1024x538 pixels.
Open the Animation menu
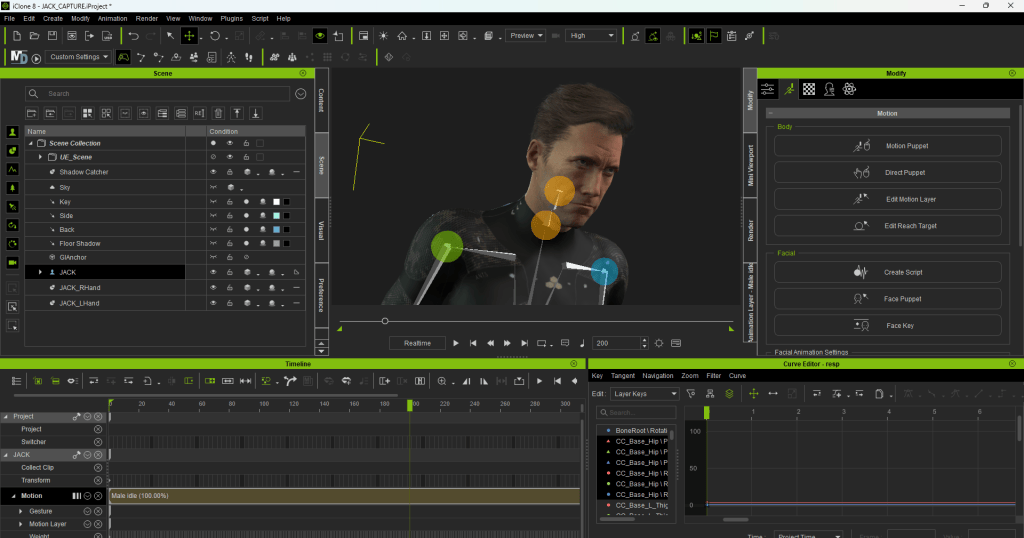coord(112,18)
